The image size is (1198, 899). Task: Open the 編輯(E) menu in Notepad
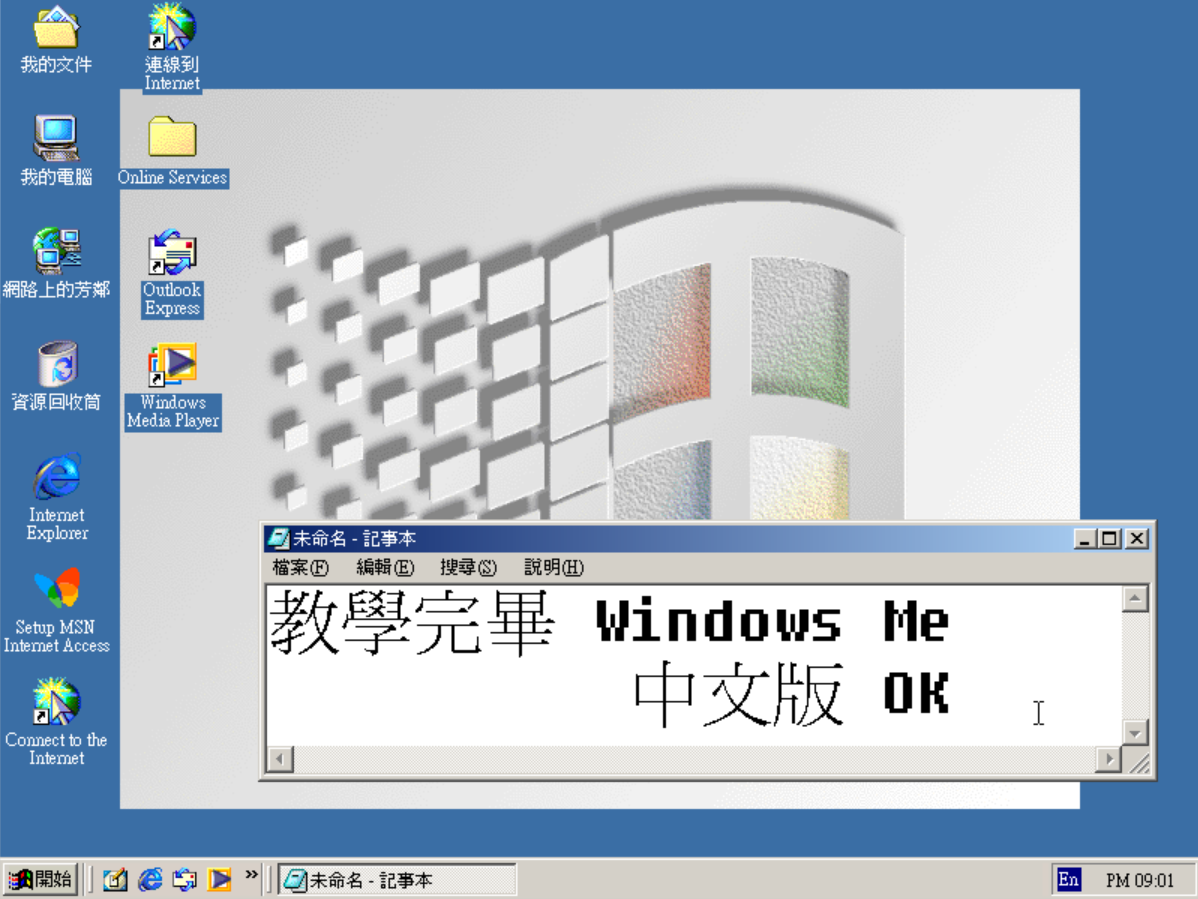[x=383, y=567]
